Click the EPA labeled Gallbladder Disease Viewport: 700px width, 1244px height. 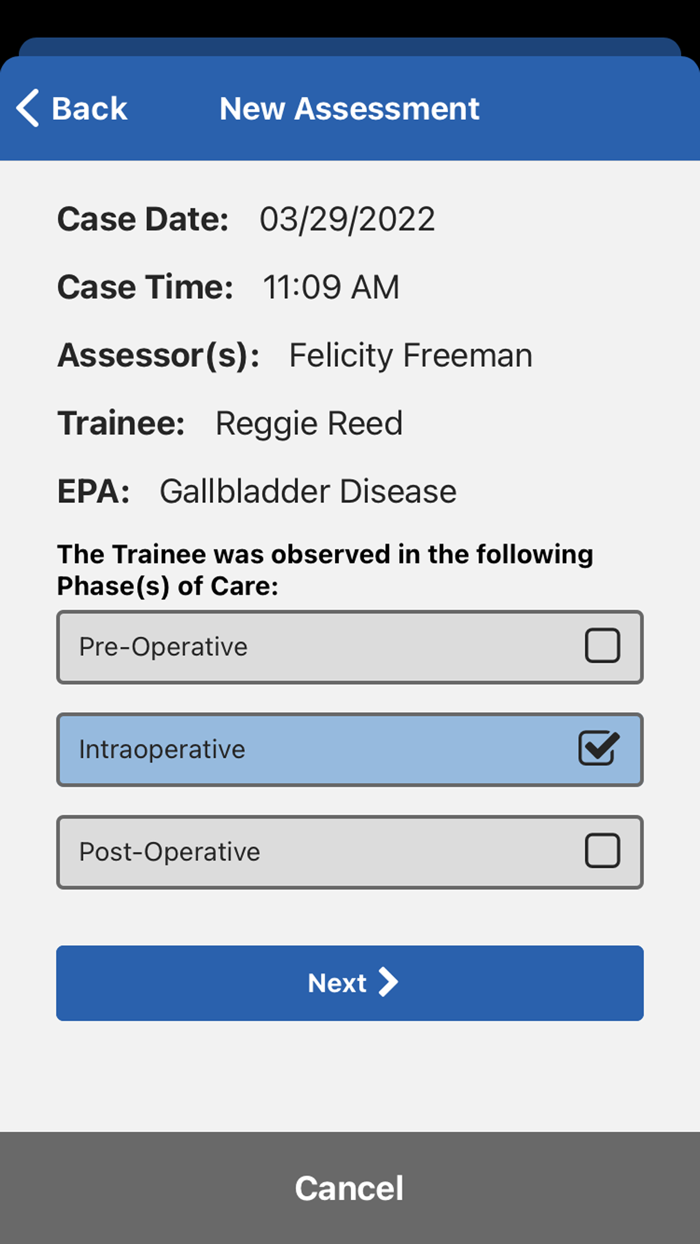306,491
